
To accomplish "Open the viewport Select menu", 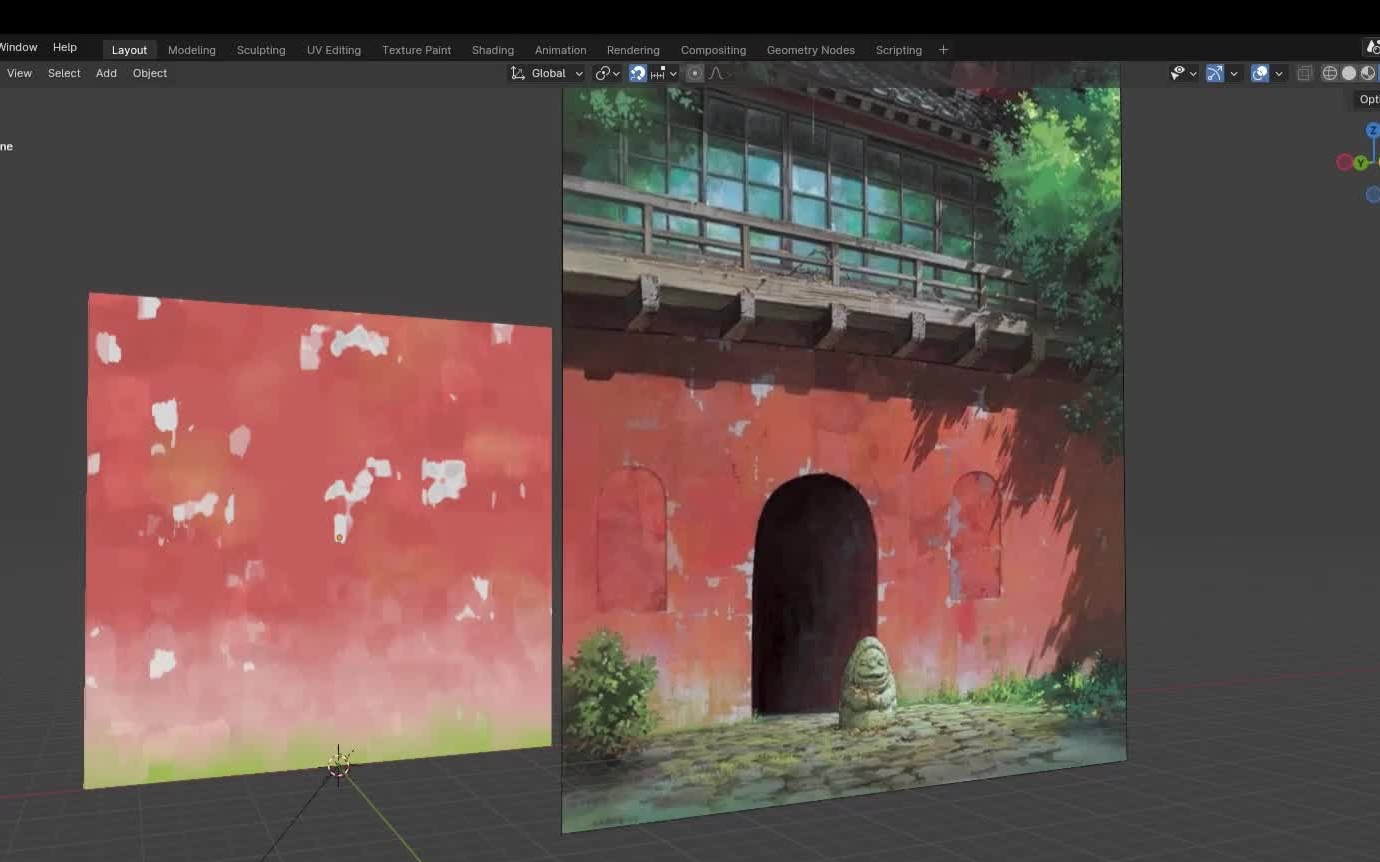I will coord(64,73).
